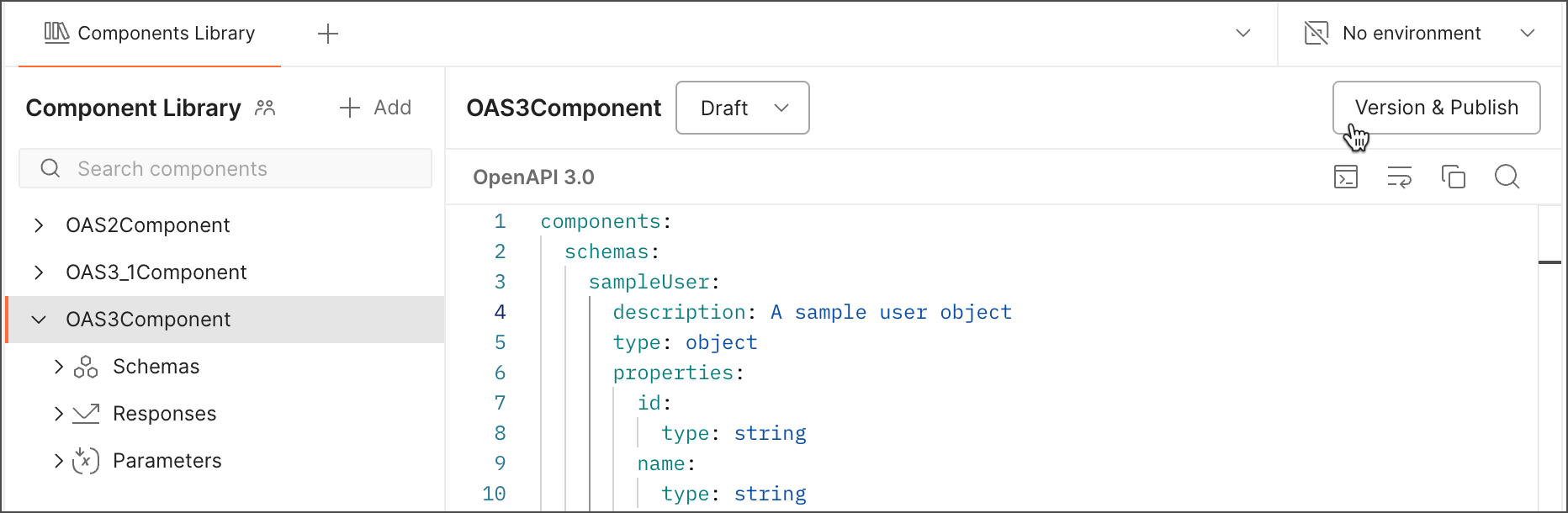The width and height of the screenshot is (1568, 513).
Task: Click the Add button
Action: pos(375,108)
